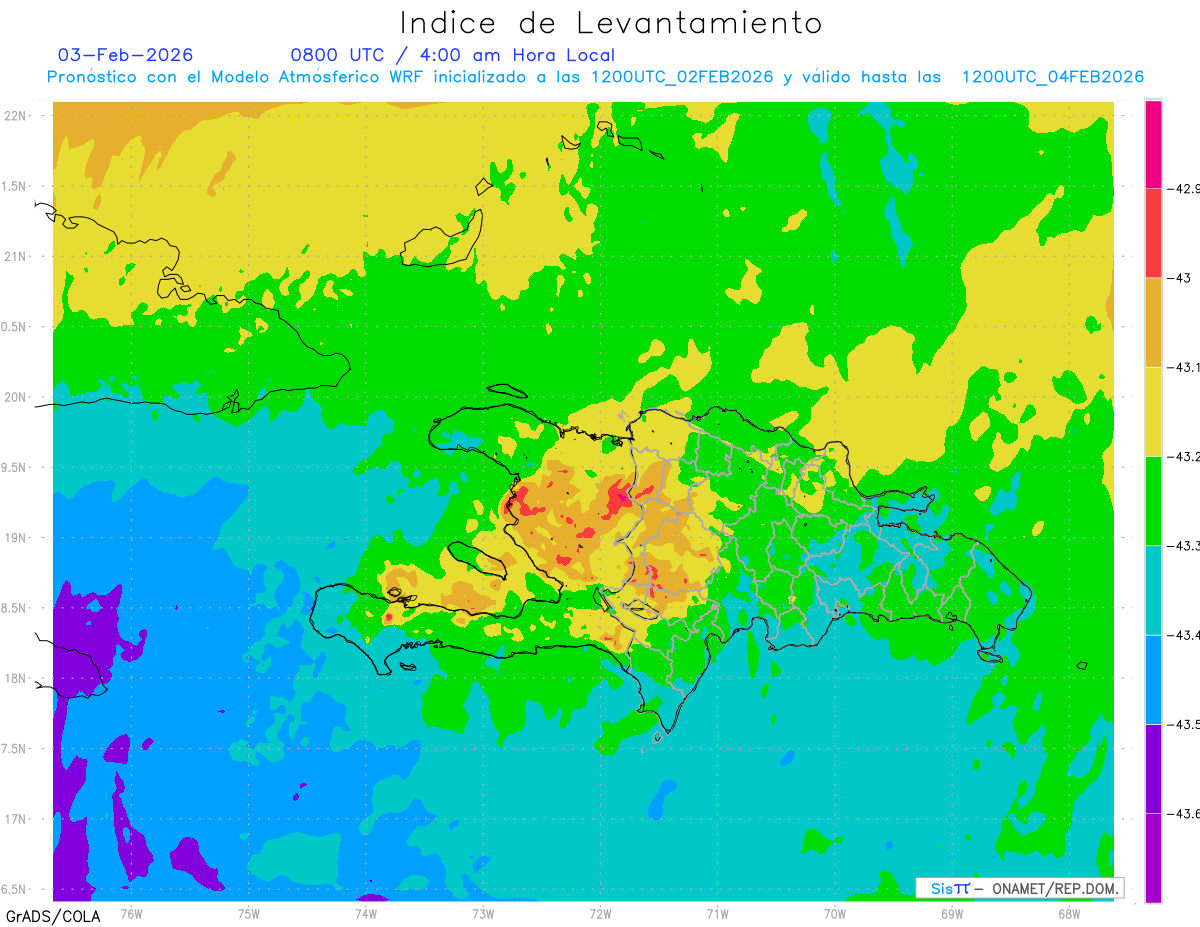Click the magenta swatch at the legend top
1200x927 pixels.
pos(1153,144)
